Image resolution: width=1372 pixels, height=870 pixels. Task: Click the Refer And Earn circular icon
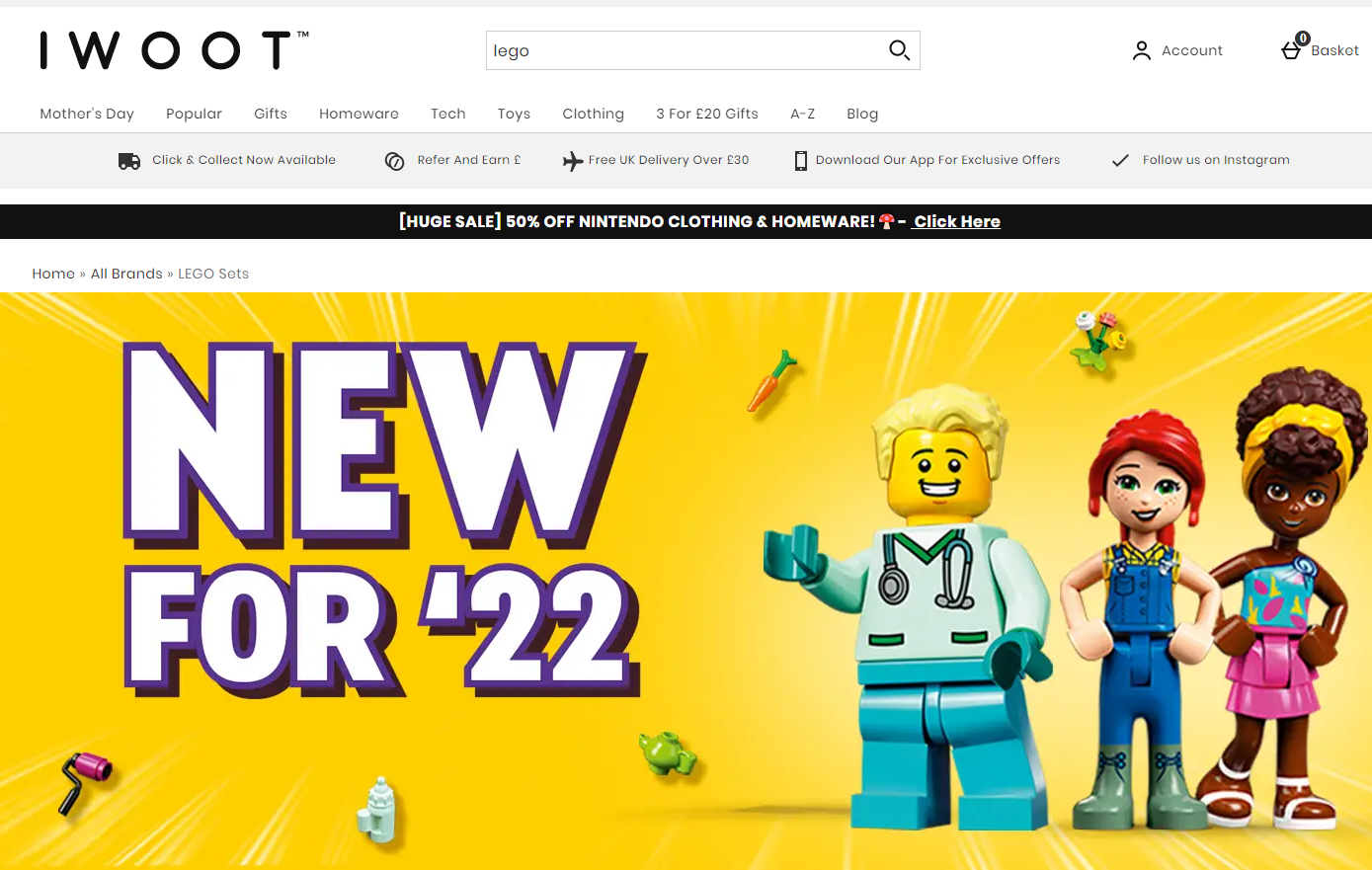point(394,161)
